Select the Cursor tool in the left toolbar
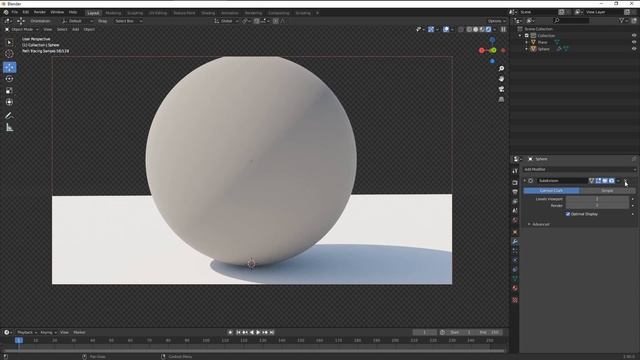The height and width of the screenshot is (360, 640). (x=9, y=53)
